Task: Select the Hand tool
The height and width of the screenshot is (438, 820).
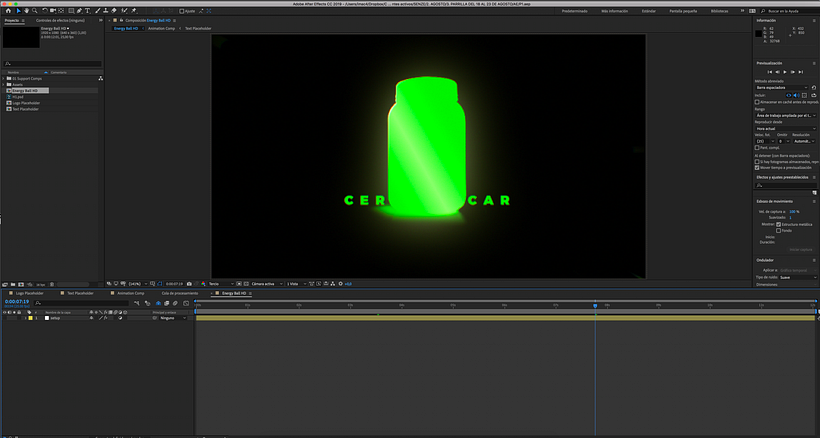Action: 26,10
